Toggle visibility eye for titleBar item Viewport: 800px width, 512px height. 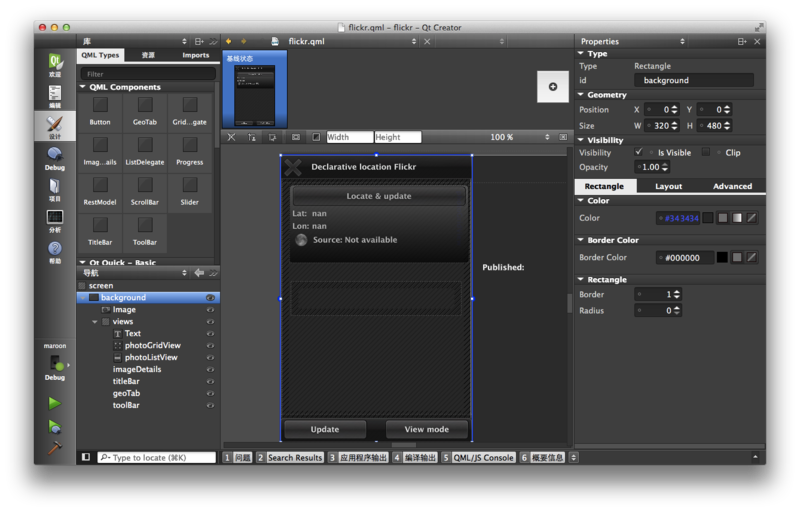210,381
